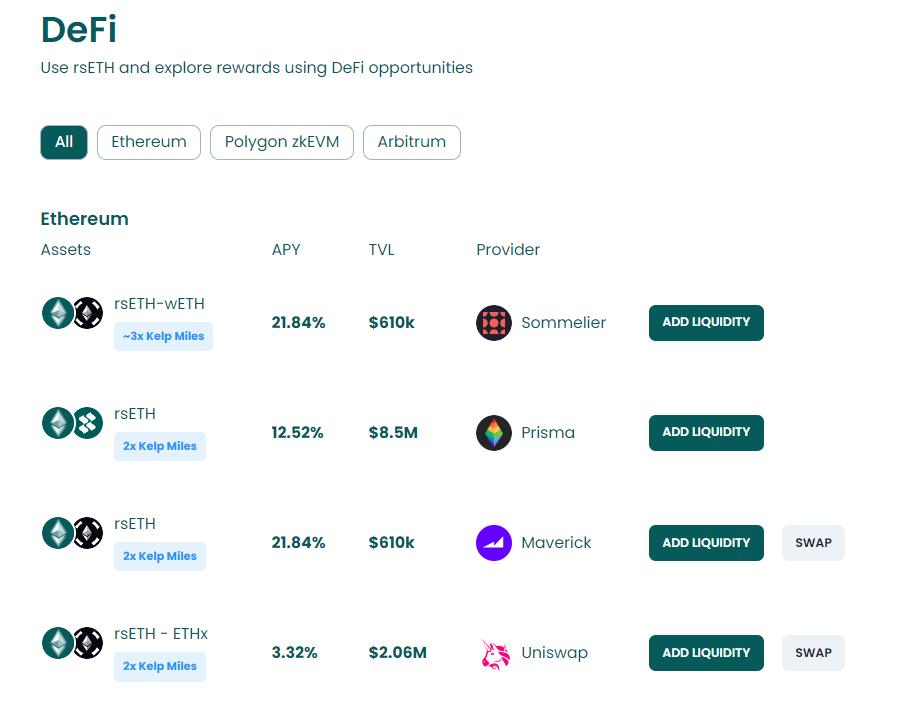Click the Prisma provider logo icon
The height and width of the screenshot is (705, 904).
point(494,433)
